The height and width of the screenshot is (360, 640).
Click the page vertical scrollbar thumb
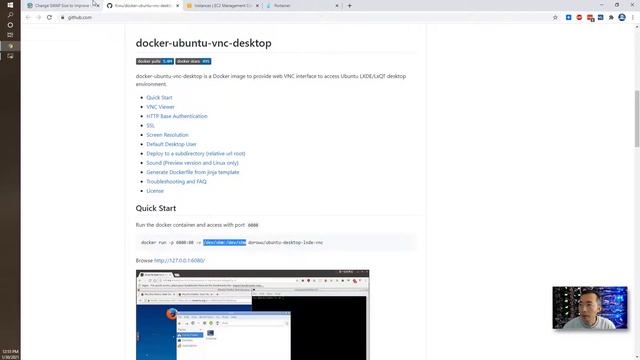pyautogui.click(x=637, y=118)
